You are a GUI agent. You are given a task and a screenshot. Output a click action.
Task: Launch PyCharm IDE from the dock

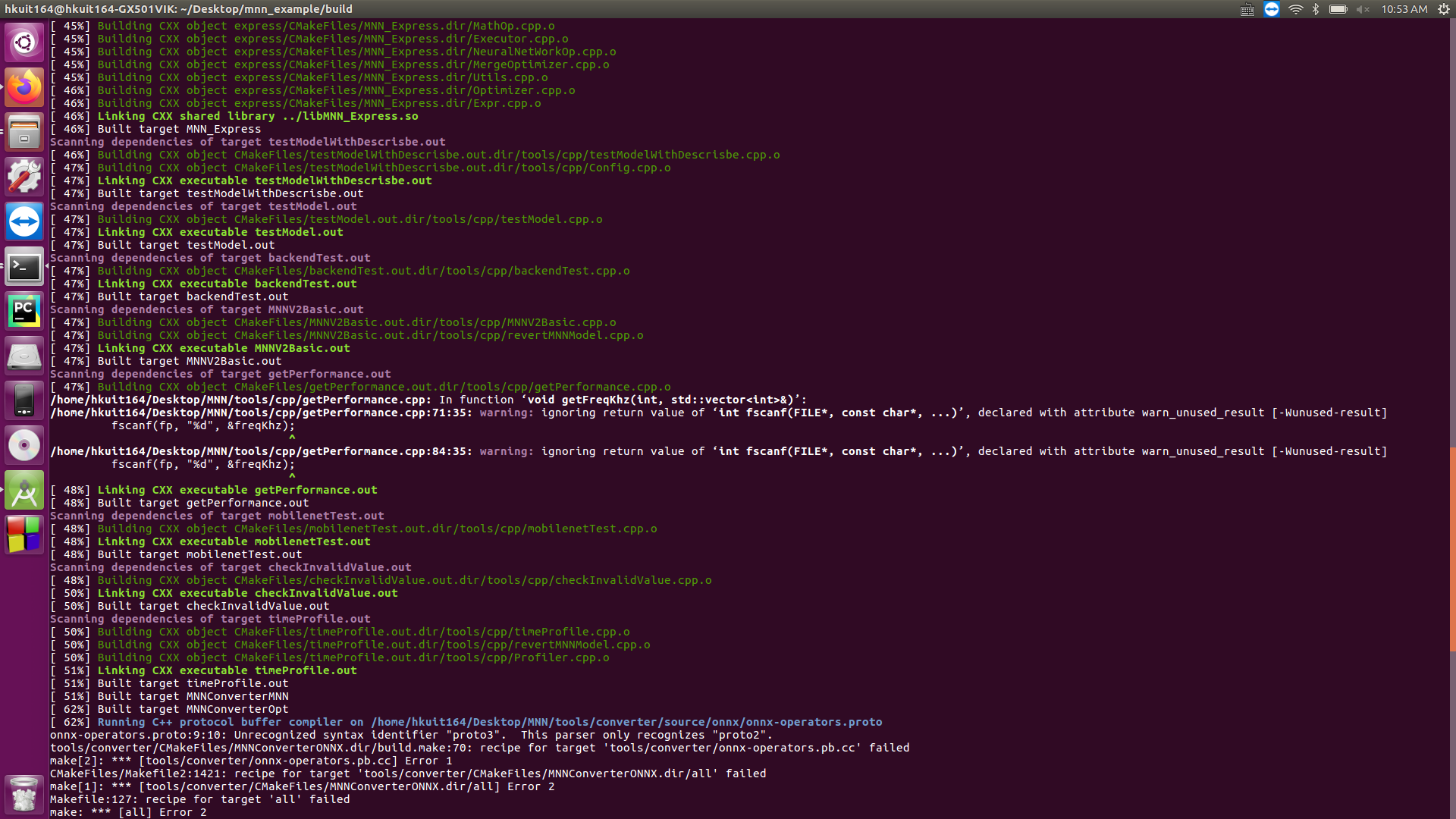tap(24, 310)
